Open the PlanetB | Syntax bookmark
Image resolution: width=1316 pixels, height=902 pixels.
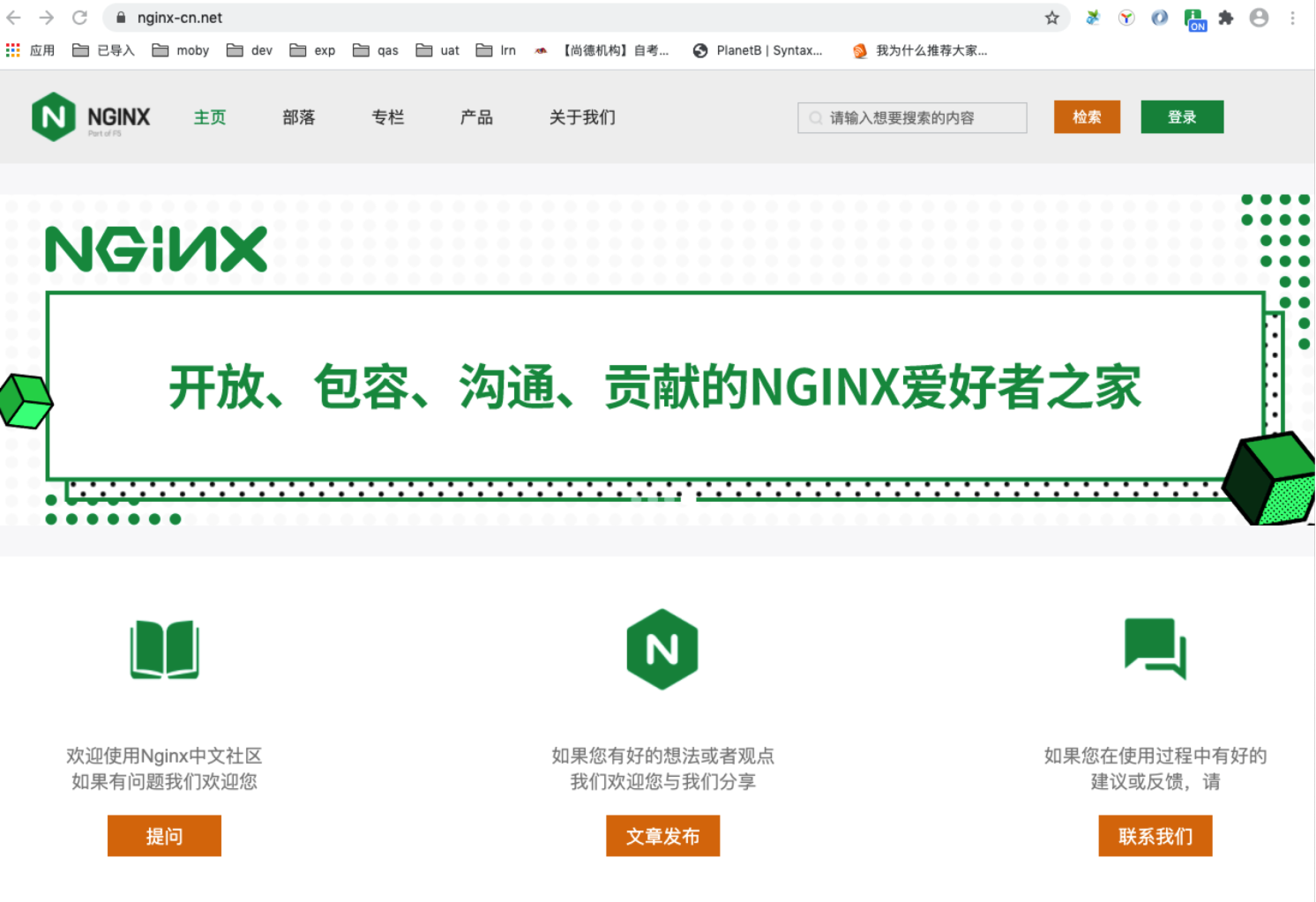758,50
